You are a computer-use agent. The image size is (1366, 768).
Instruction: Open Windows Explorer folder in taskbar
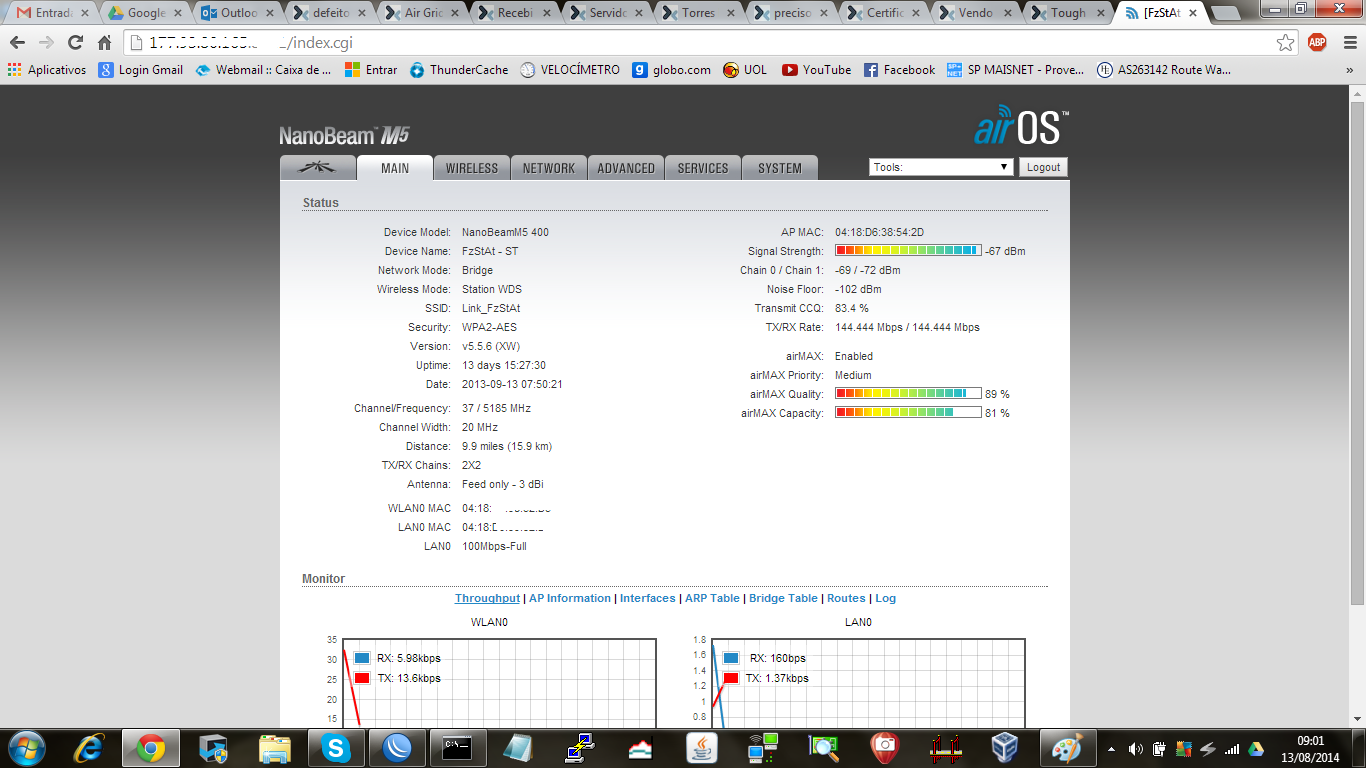[x=274, y=748]
